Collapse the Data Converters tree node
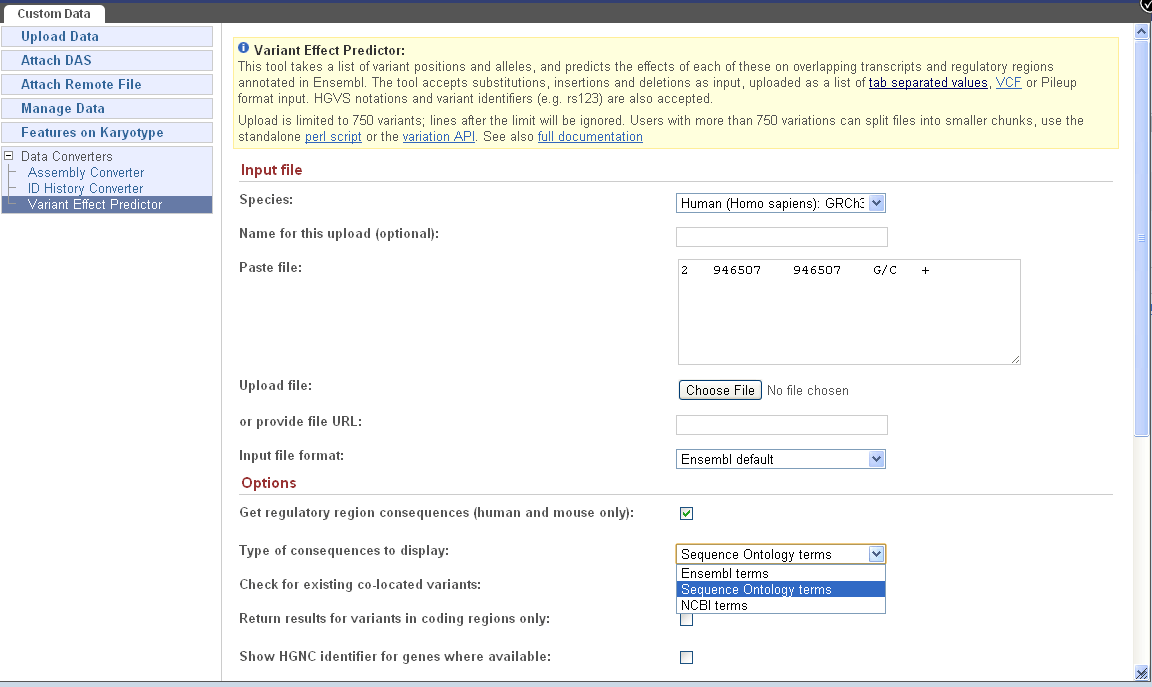Image resolution: width=1152 pixels, height=687 pixels. point(10,156)
